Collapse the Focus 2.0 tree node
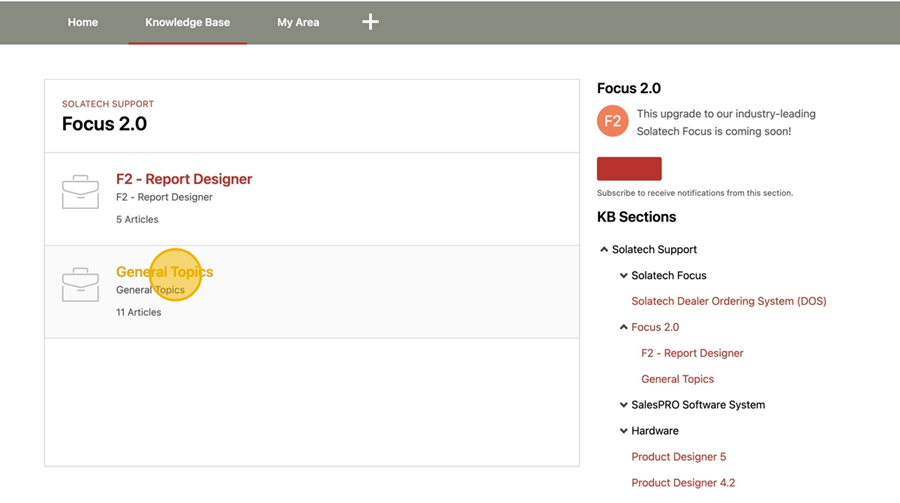Viewport: 900px width, 503px height. pos(623,327)
